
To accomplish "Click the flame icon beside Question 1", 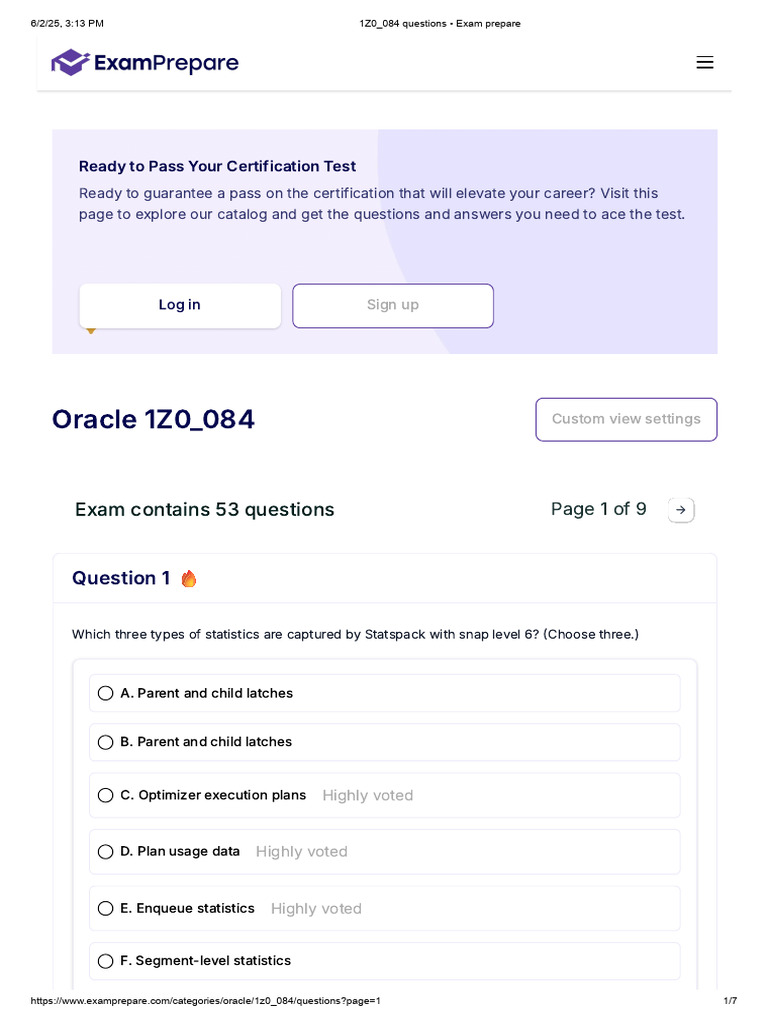I will (189, 579).
